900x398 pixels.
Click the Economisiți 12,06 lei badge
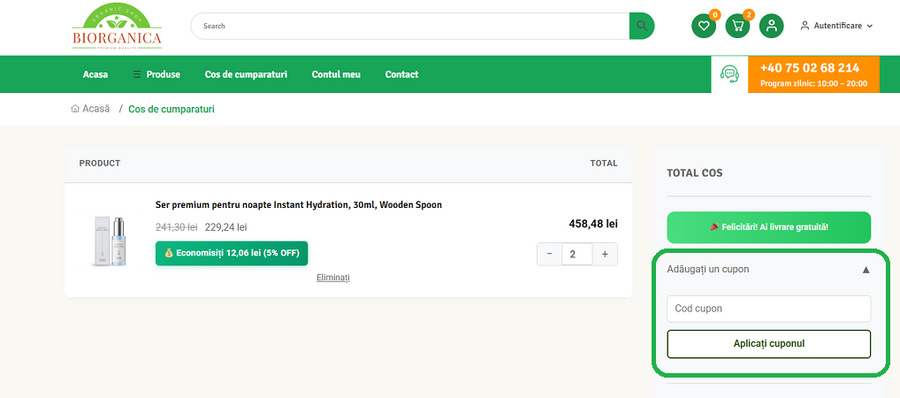click(x=232, y=253)
